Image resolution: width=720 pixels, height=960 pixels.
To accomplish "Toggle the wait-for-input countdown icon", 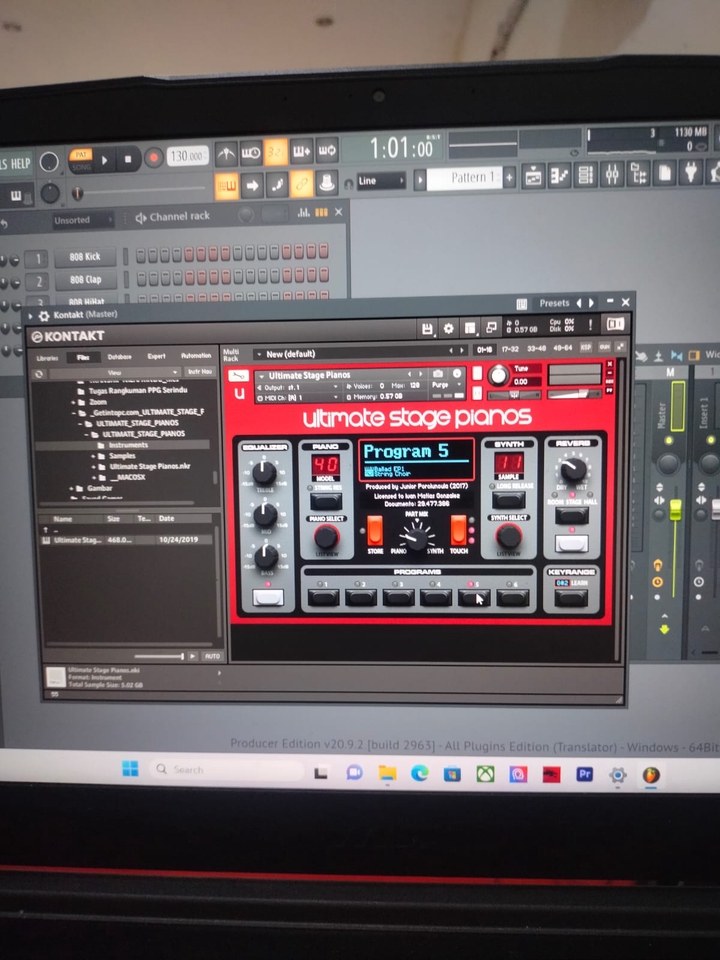I will point(251,153).
